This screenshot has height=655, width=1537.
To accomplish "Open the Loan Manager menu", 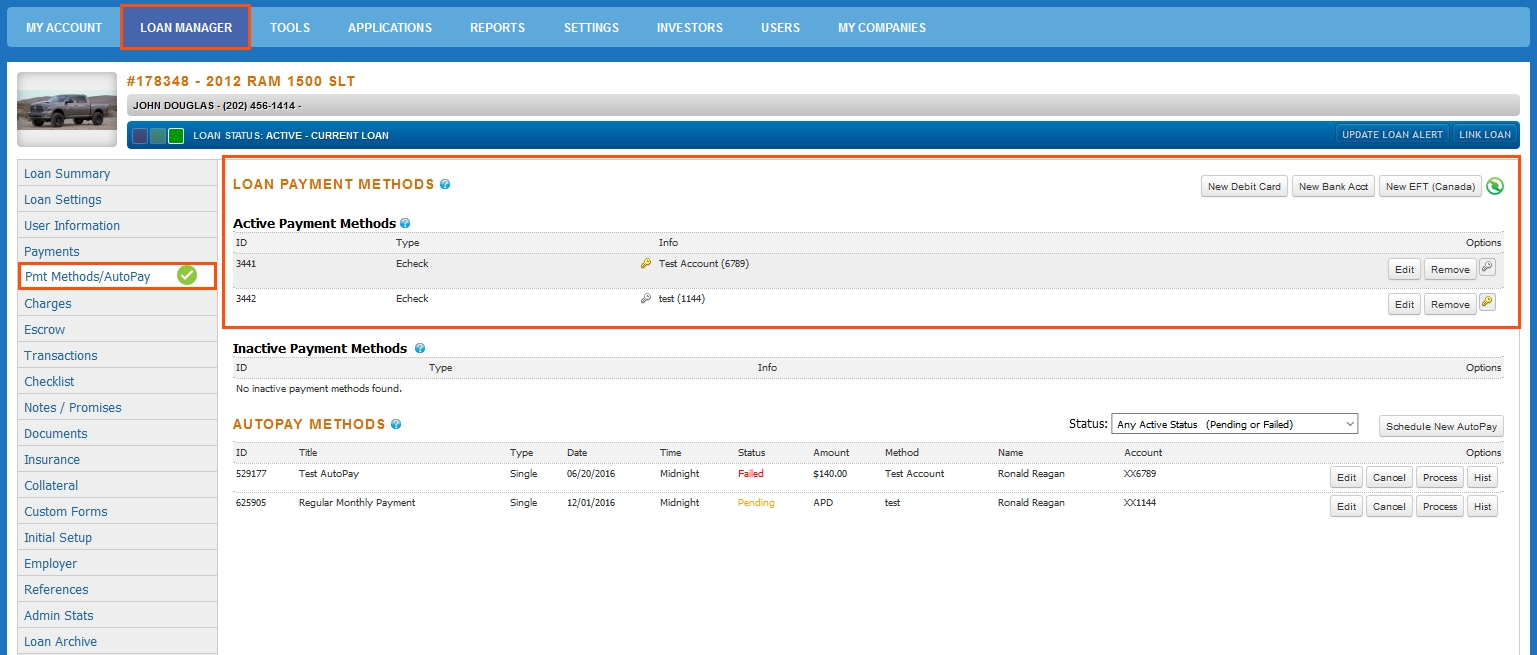I will pyautogui.click(x=186, y=28).
